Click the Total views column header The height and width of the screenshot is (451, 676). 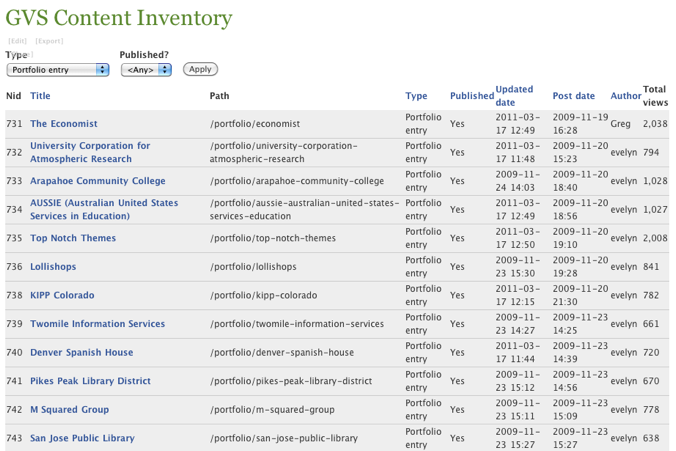pyautogui.click(x=655, y=96)
